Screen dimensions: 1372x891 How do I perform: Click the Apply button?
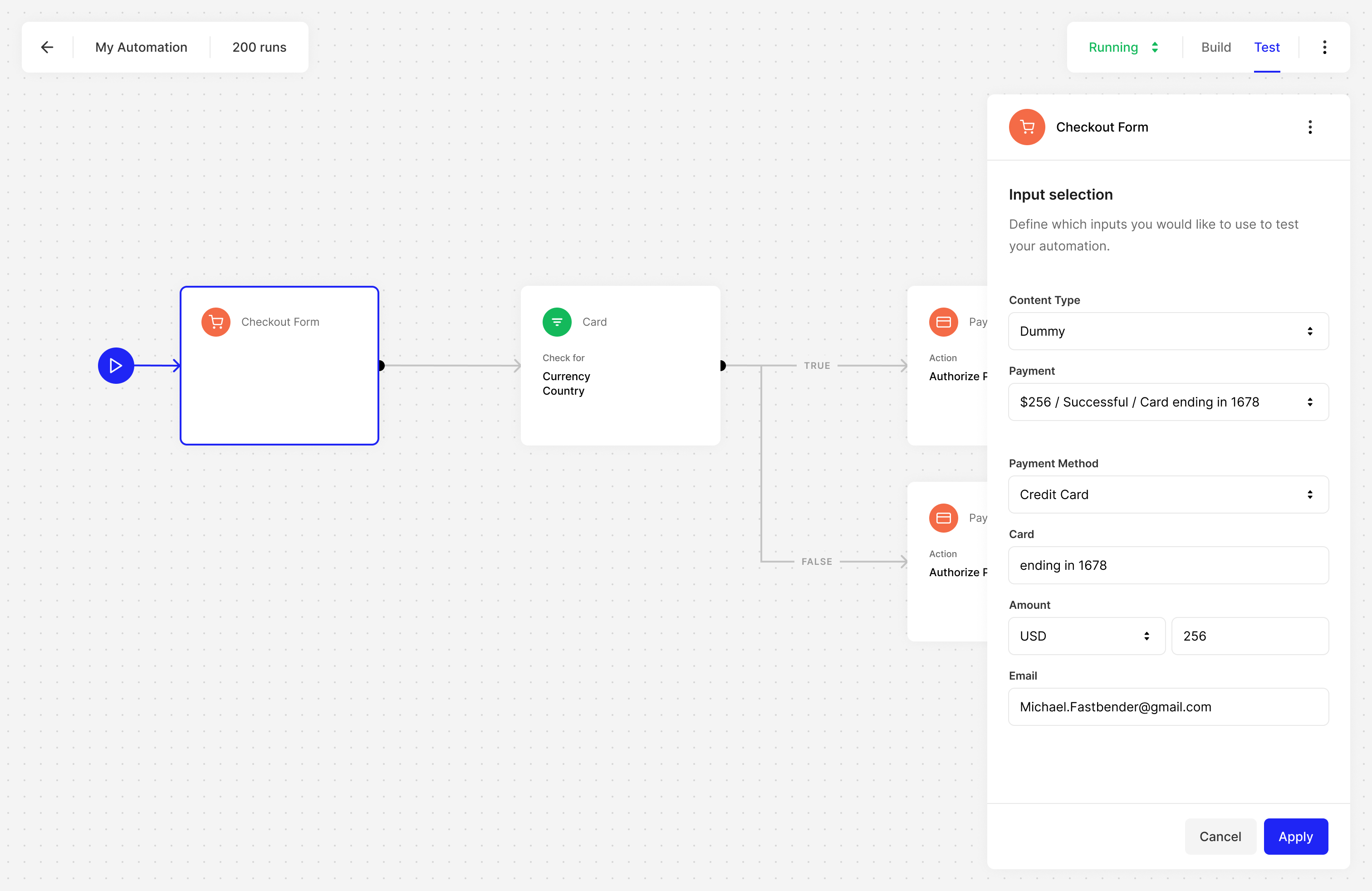click(1295, 836)
